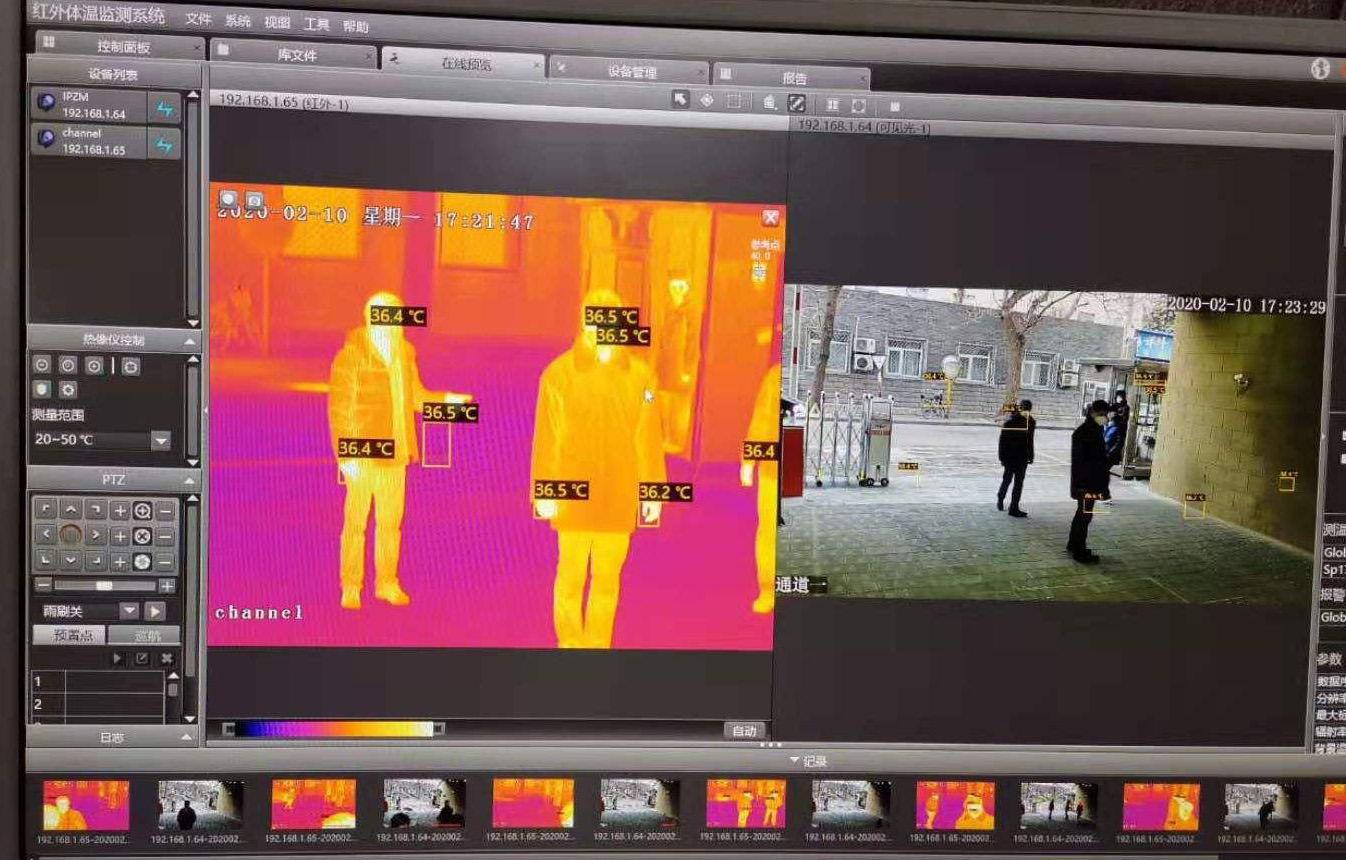1346x860 pixels.
Task: Click the gear icon in thermal imager controls
Action: [68, 389]
